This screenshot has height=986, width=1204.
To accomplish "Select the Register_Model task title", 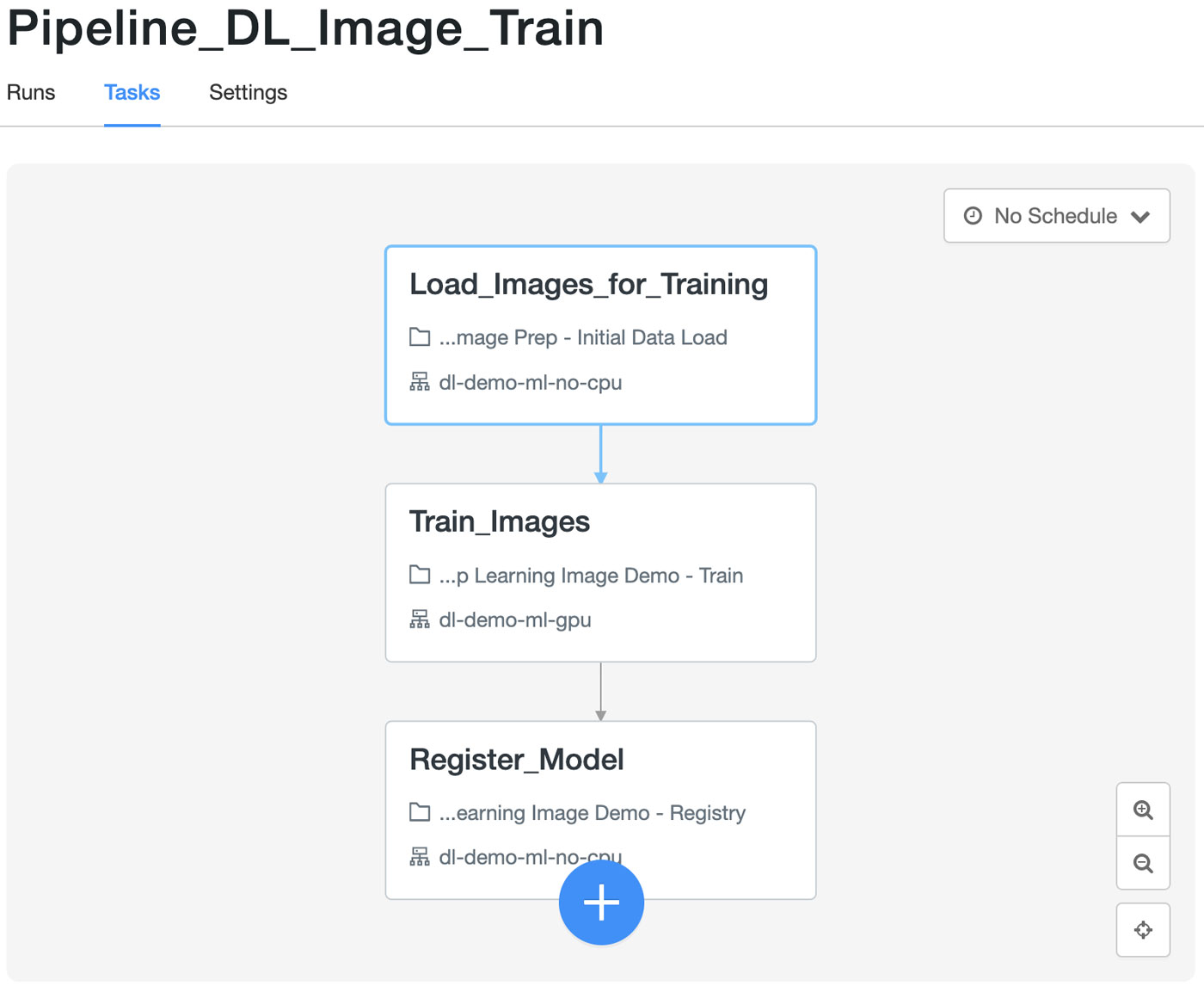I will coord(516,760).
